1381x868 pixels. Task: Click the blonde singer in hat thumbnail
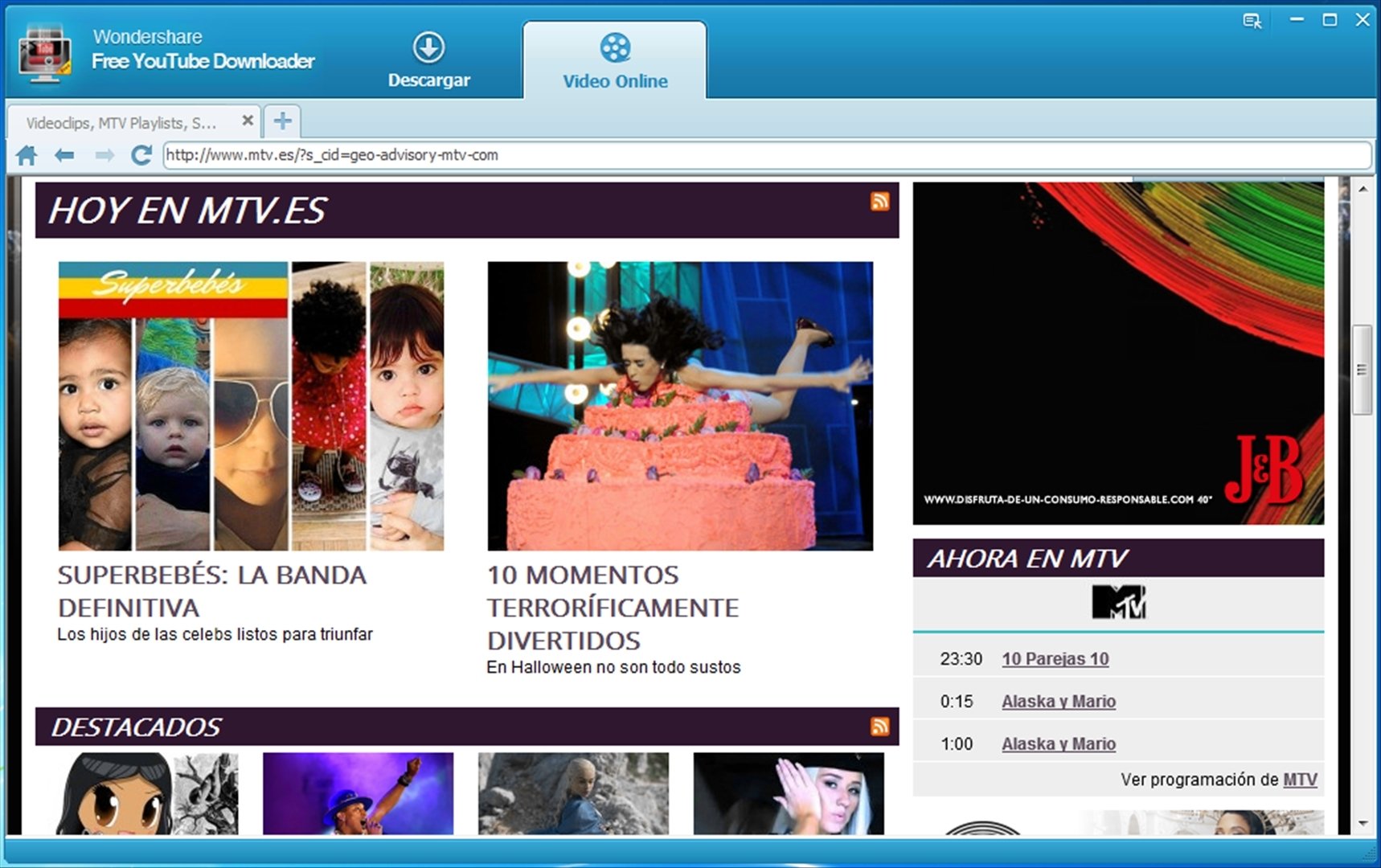click(x=789, y=793)
